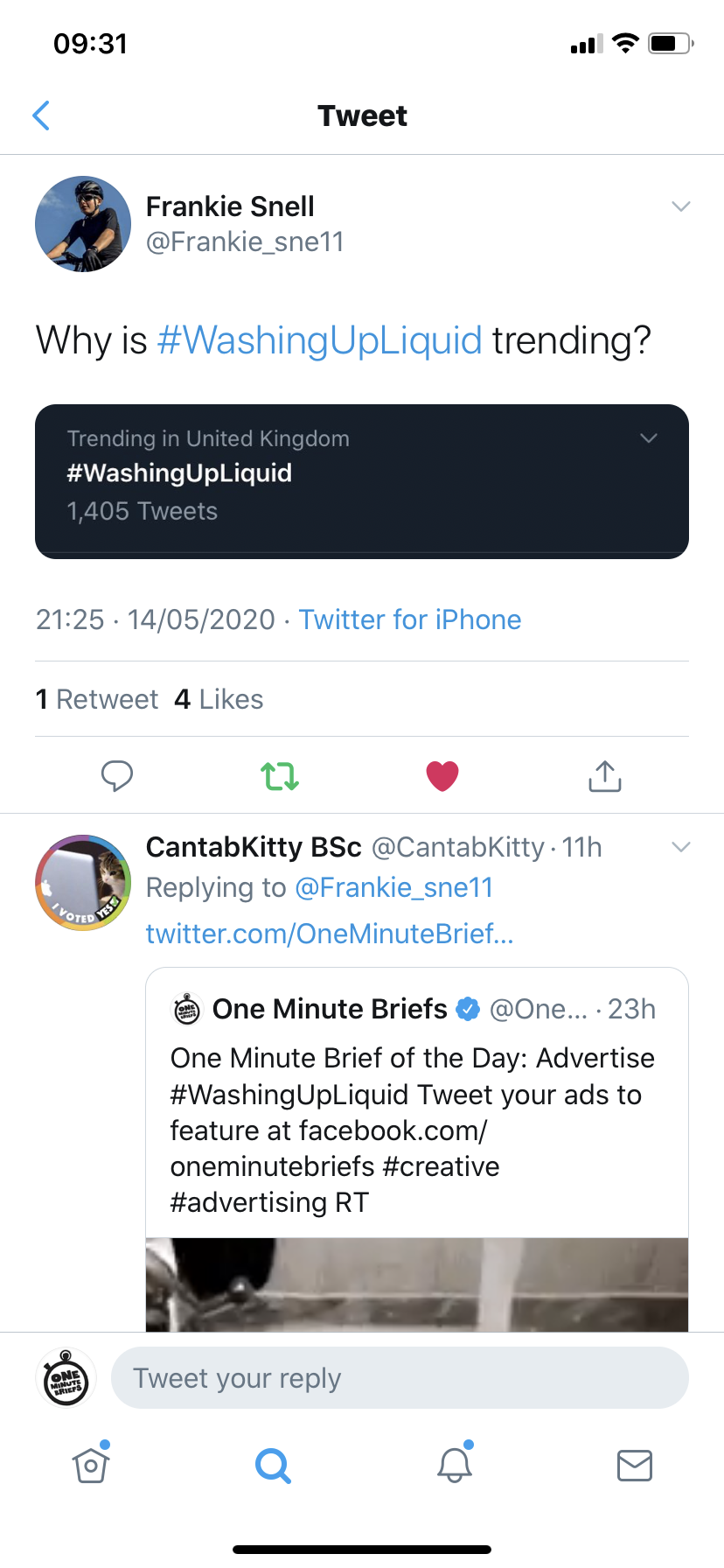The image size is (724, 1568).
Task: Tap the share tweet icon
Action: [605, 776]
